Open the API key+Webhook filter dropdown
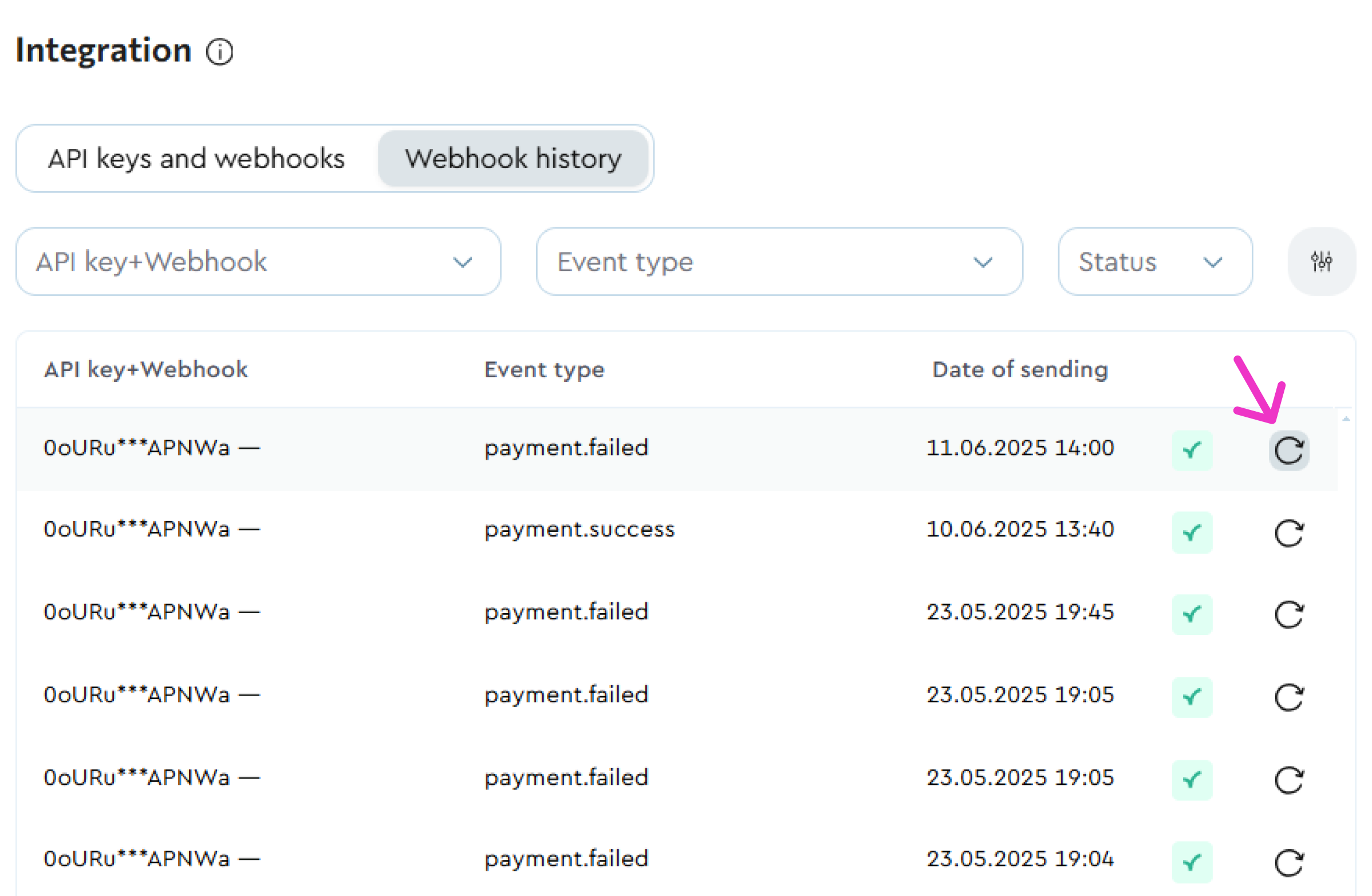1372x896 pixels. pyautogui.click(x=258, y=262)
